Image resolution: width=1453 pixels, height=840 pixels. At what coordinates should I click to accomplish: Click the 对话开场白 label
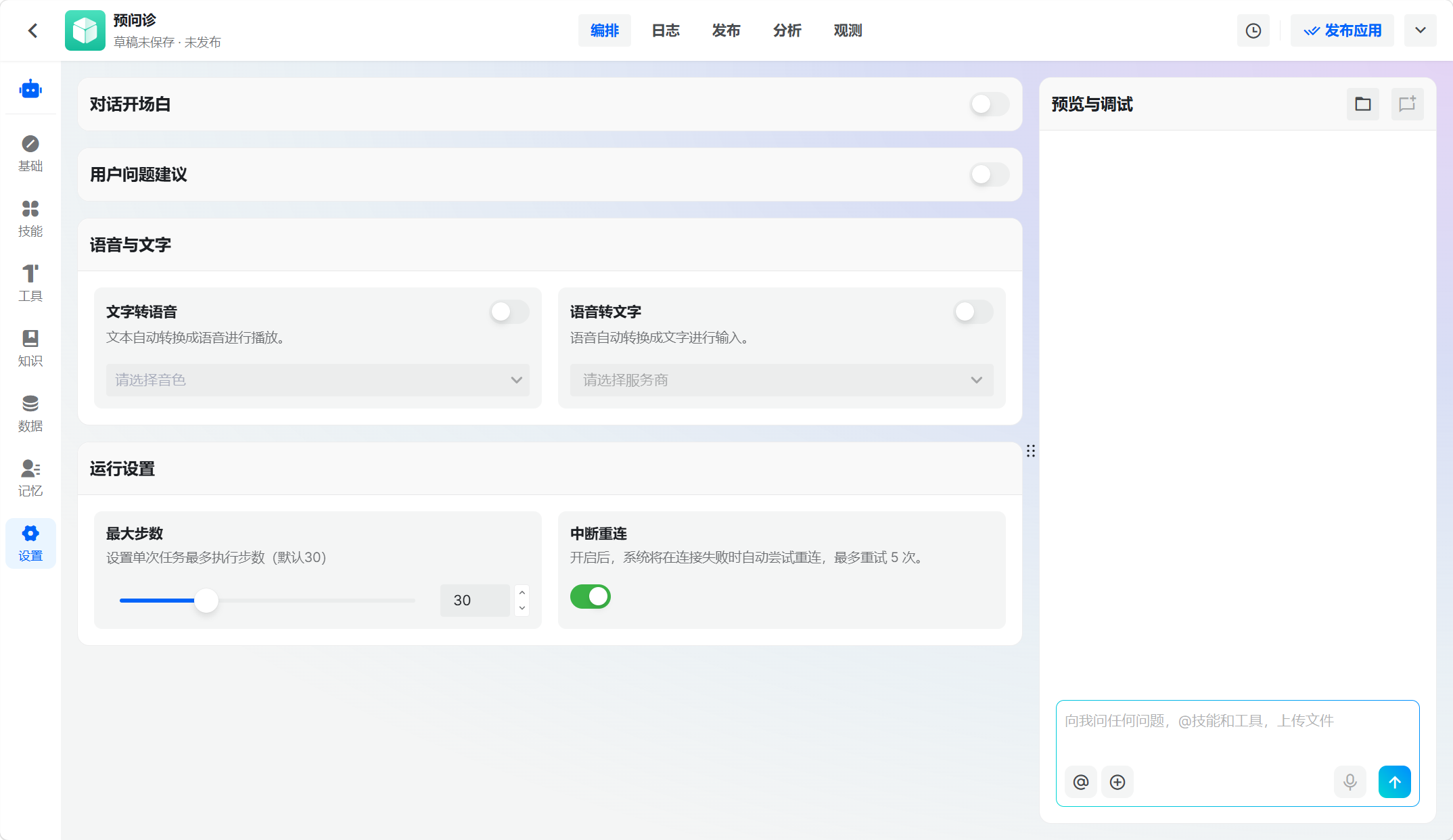(131, 104)
